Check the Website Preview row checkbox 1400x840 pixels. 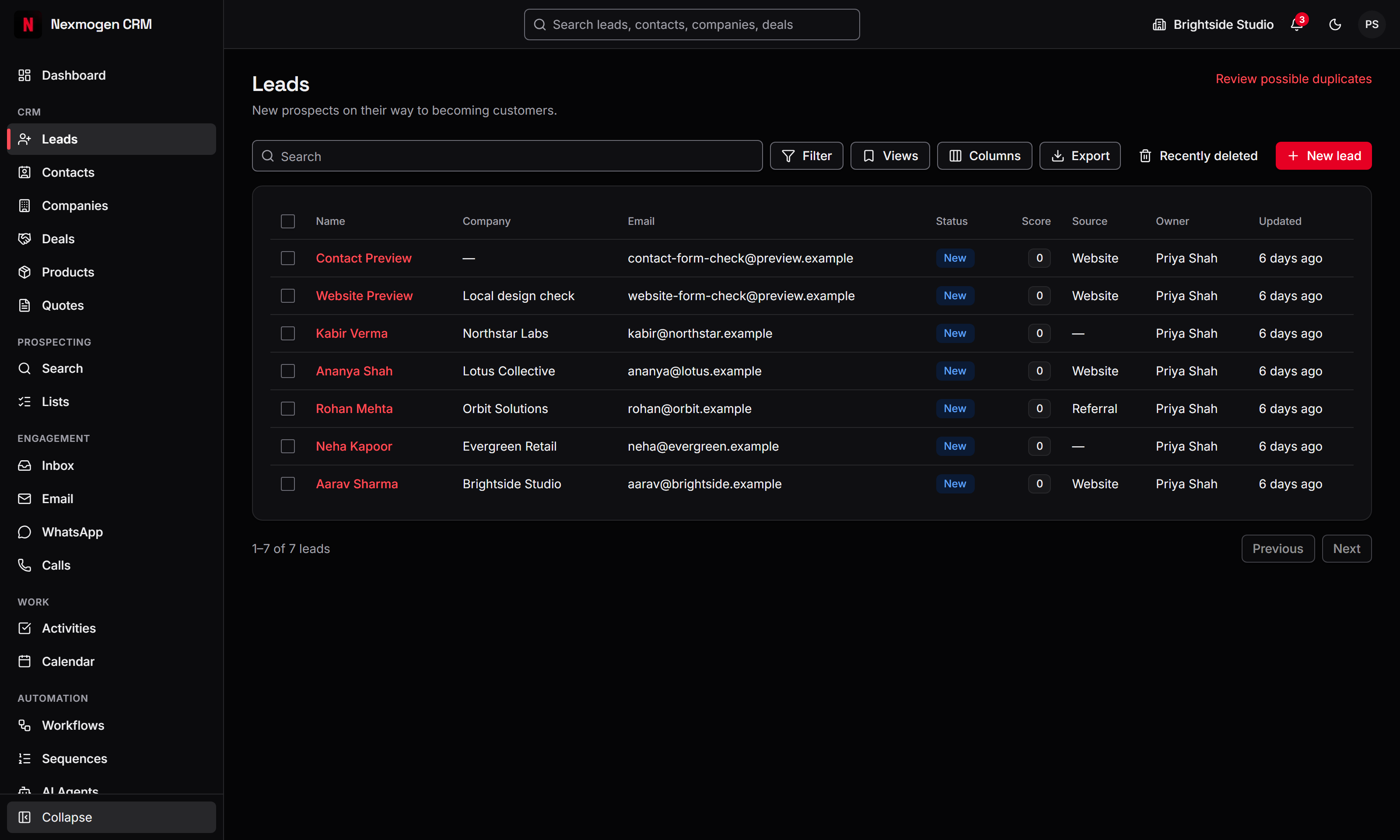[x=288, y=295]
